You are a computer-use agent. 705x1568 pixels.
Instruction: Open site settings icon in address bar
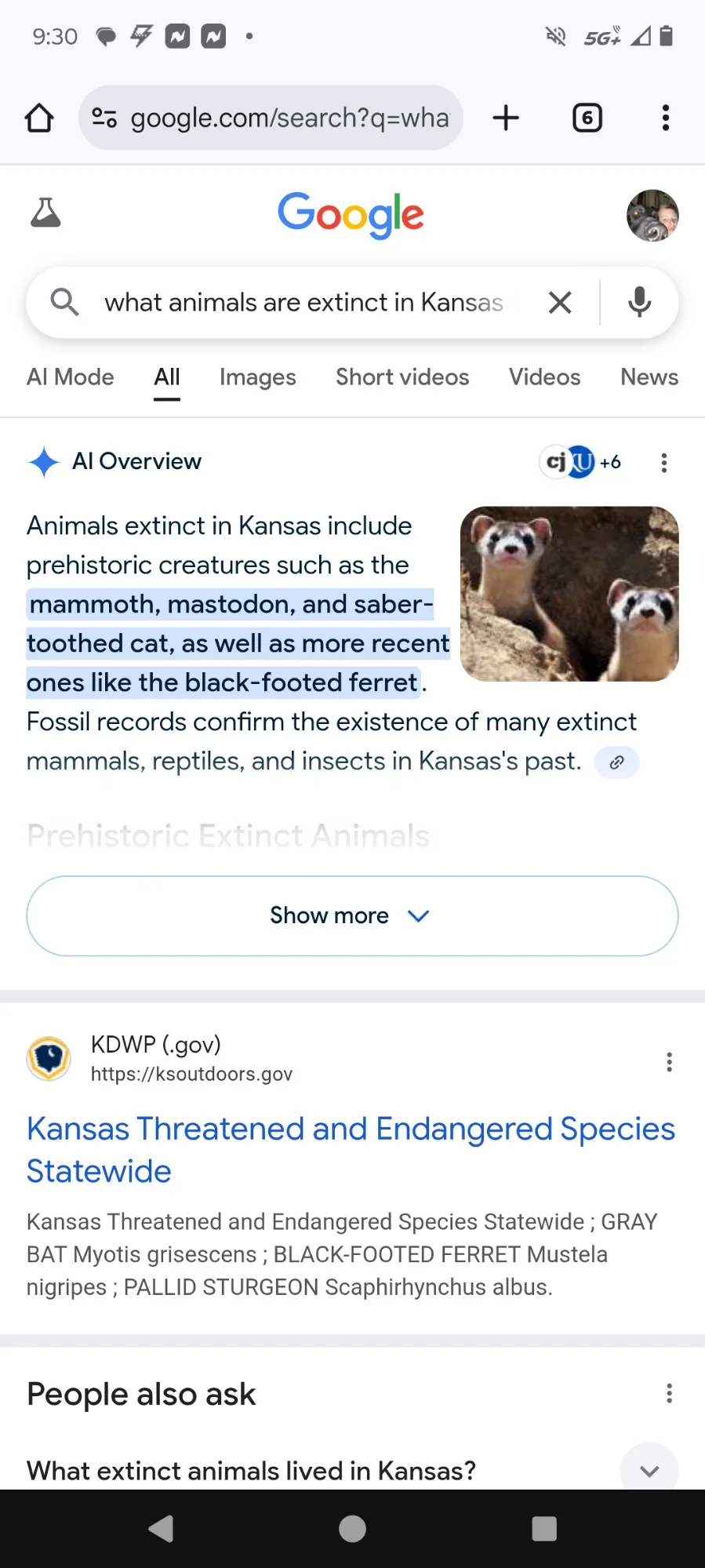coord(104,118)
